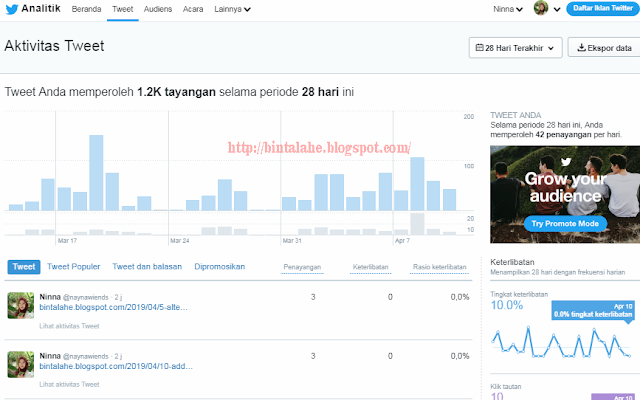
Task: Click the Aktivitas Tweet heading
Action: coord(54,46)
